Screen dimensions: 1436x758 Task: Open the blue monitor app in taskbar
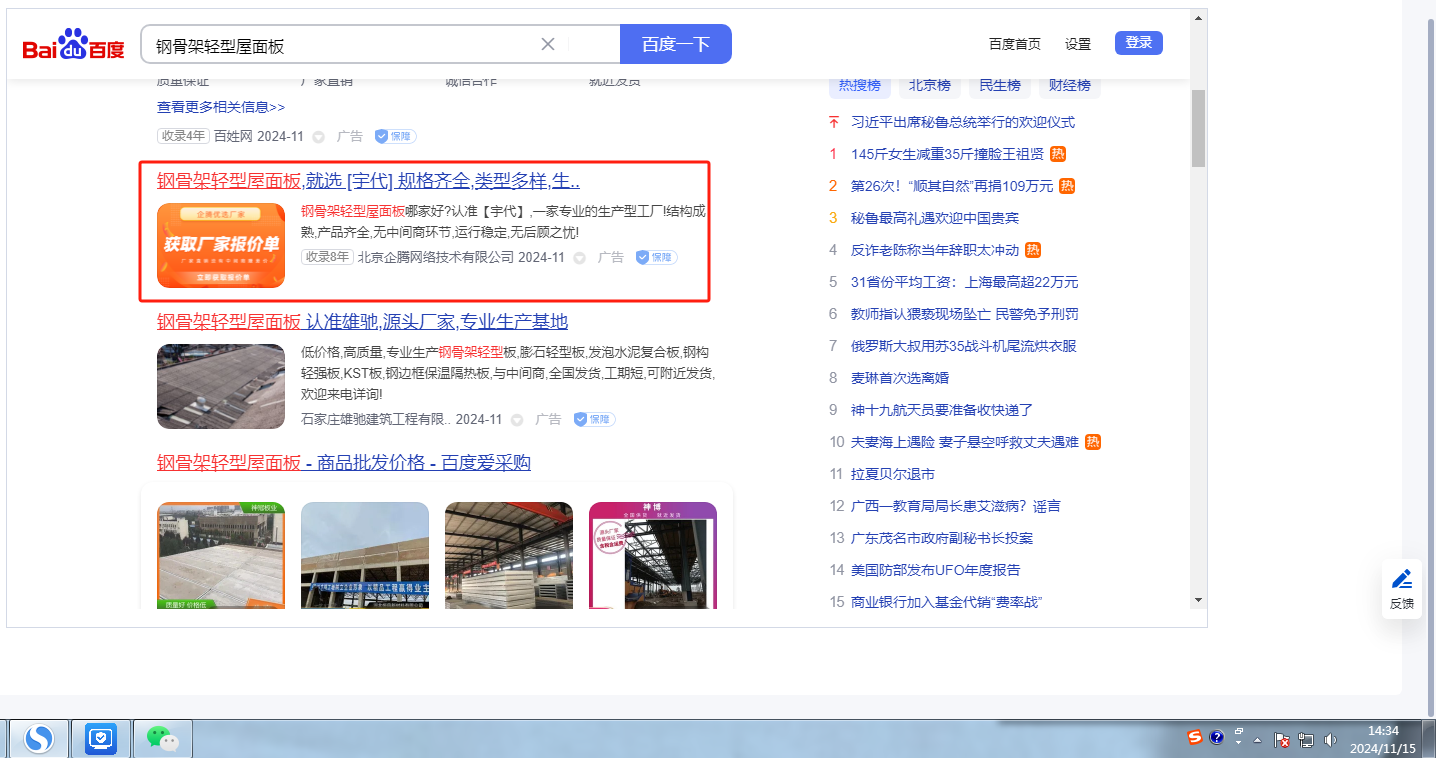click(x=101, y=739)
